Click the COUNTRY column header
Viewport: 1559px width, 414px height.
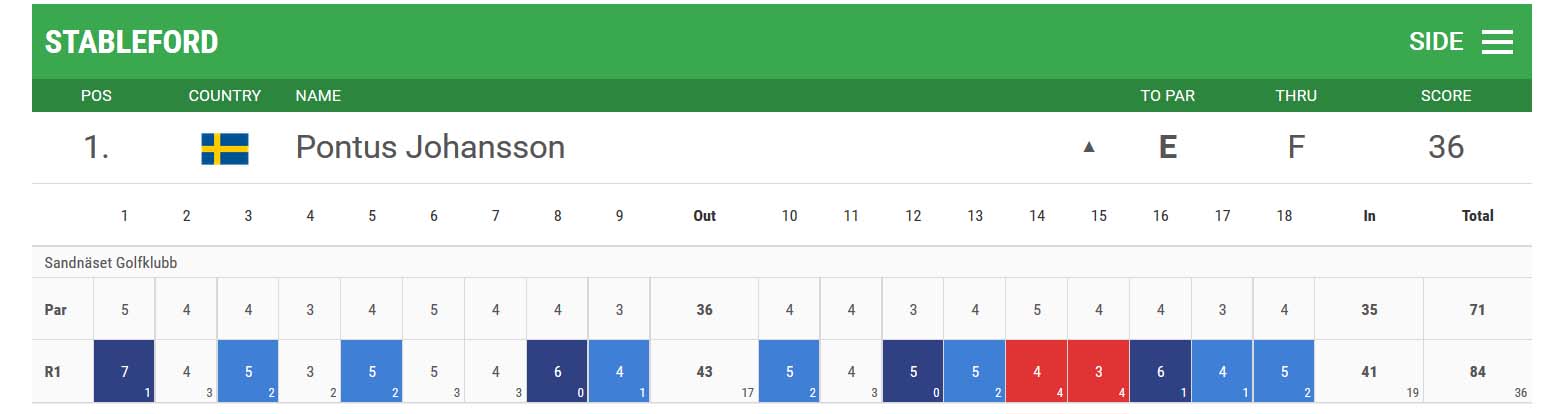[x=225, y=96]
